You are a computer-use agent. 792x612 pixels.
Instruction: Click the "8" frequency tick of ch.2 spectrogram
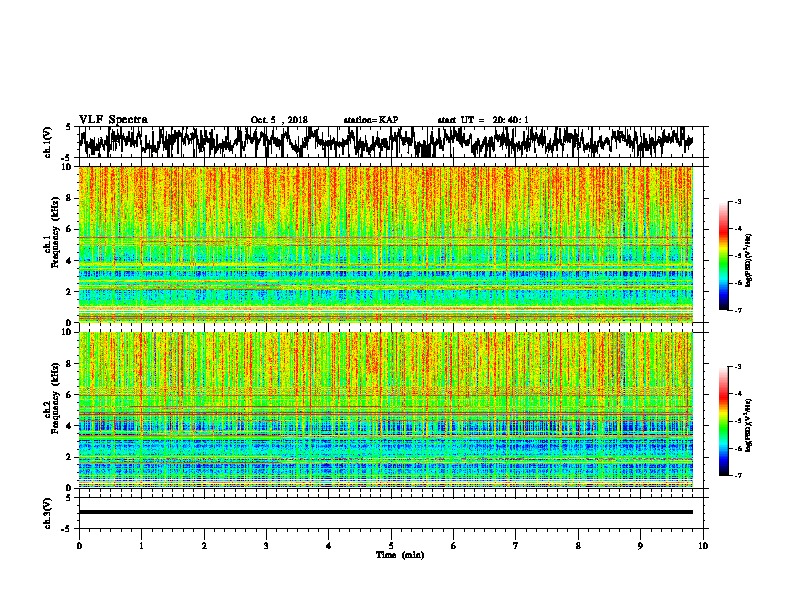[x=69, y=364]
